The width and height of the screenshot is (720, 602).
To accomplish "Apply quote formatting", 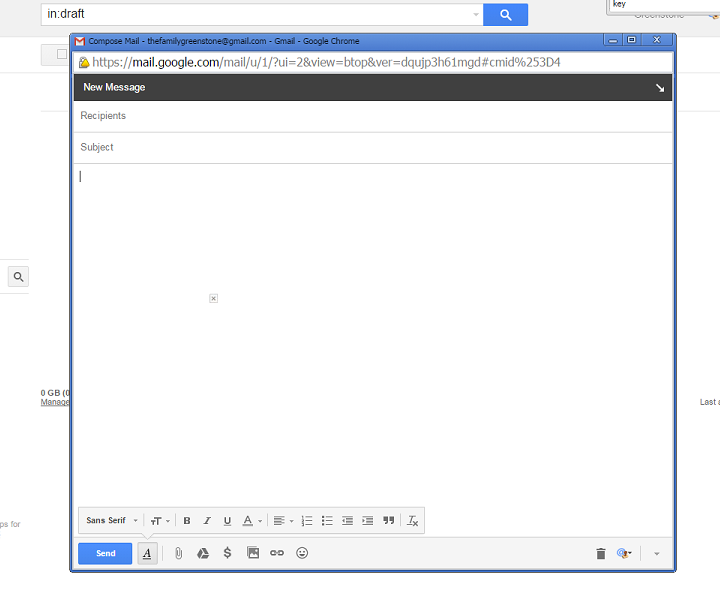I will pyautogui.click(x=388, y=521).
